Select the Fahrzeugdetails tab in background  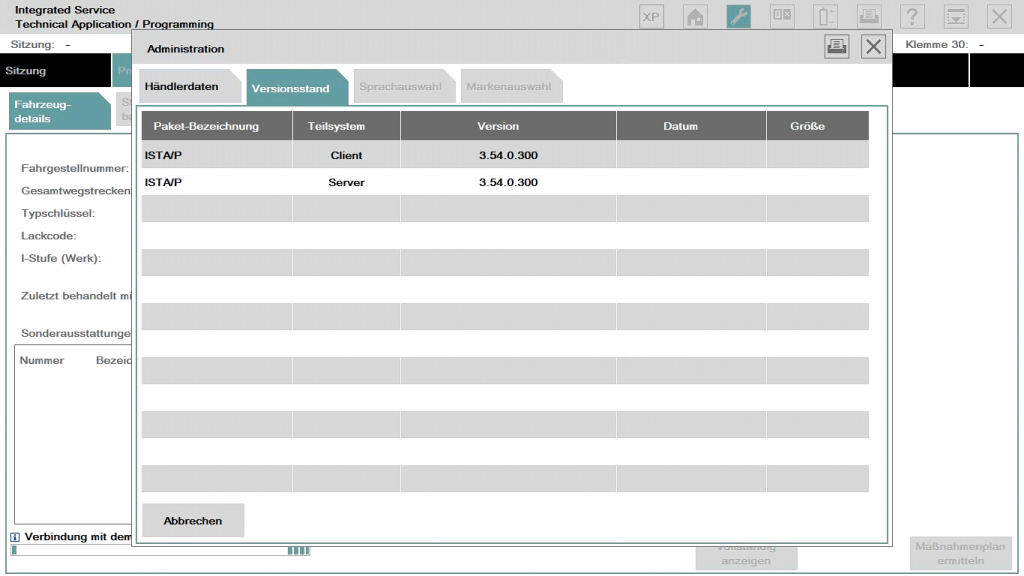[59, 111]
